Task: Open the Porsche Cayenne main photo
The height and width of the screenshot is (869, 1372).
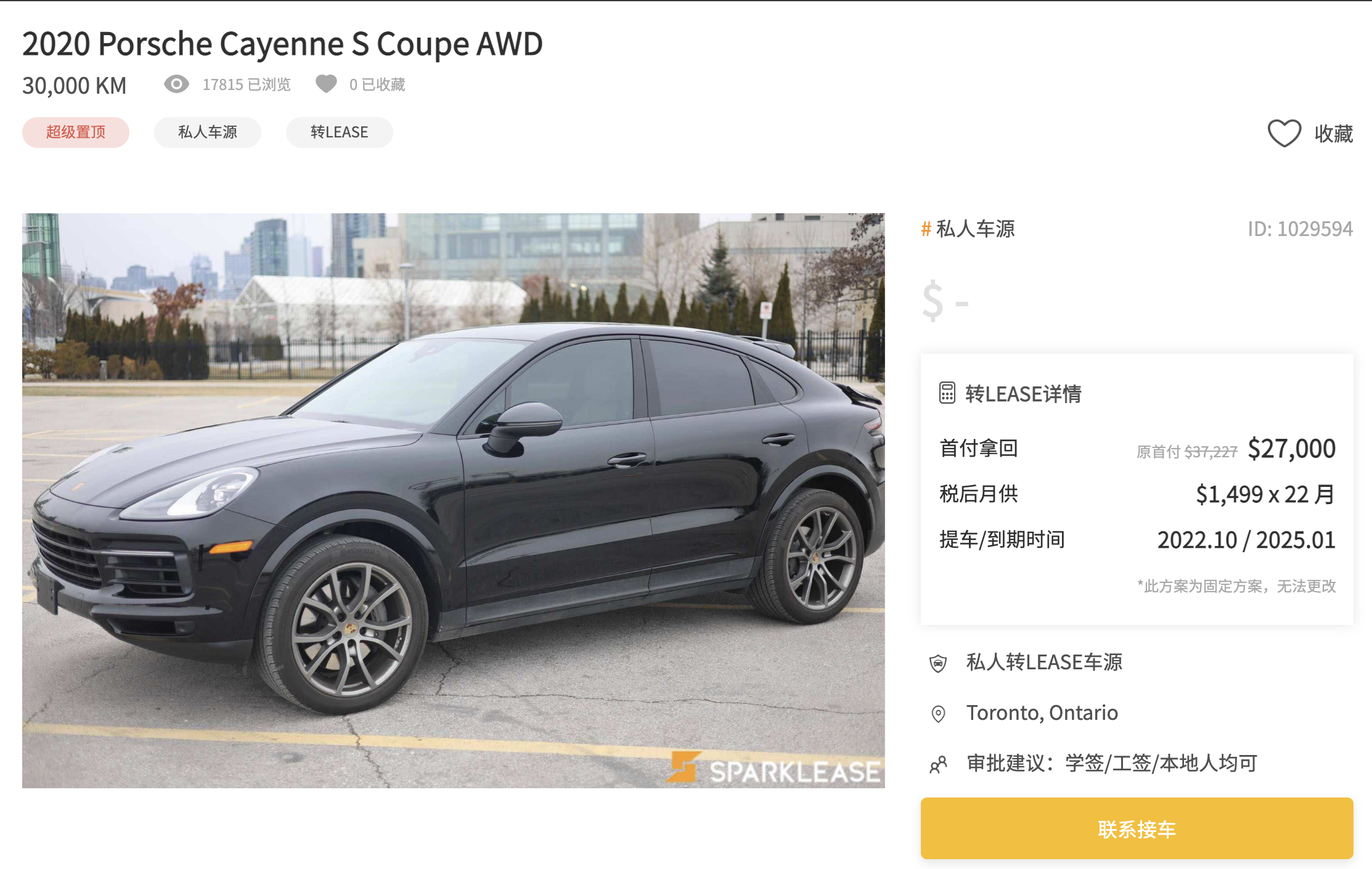Action: pos(454,500)
